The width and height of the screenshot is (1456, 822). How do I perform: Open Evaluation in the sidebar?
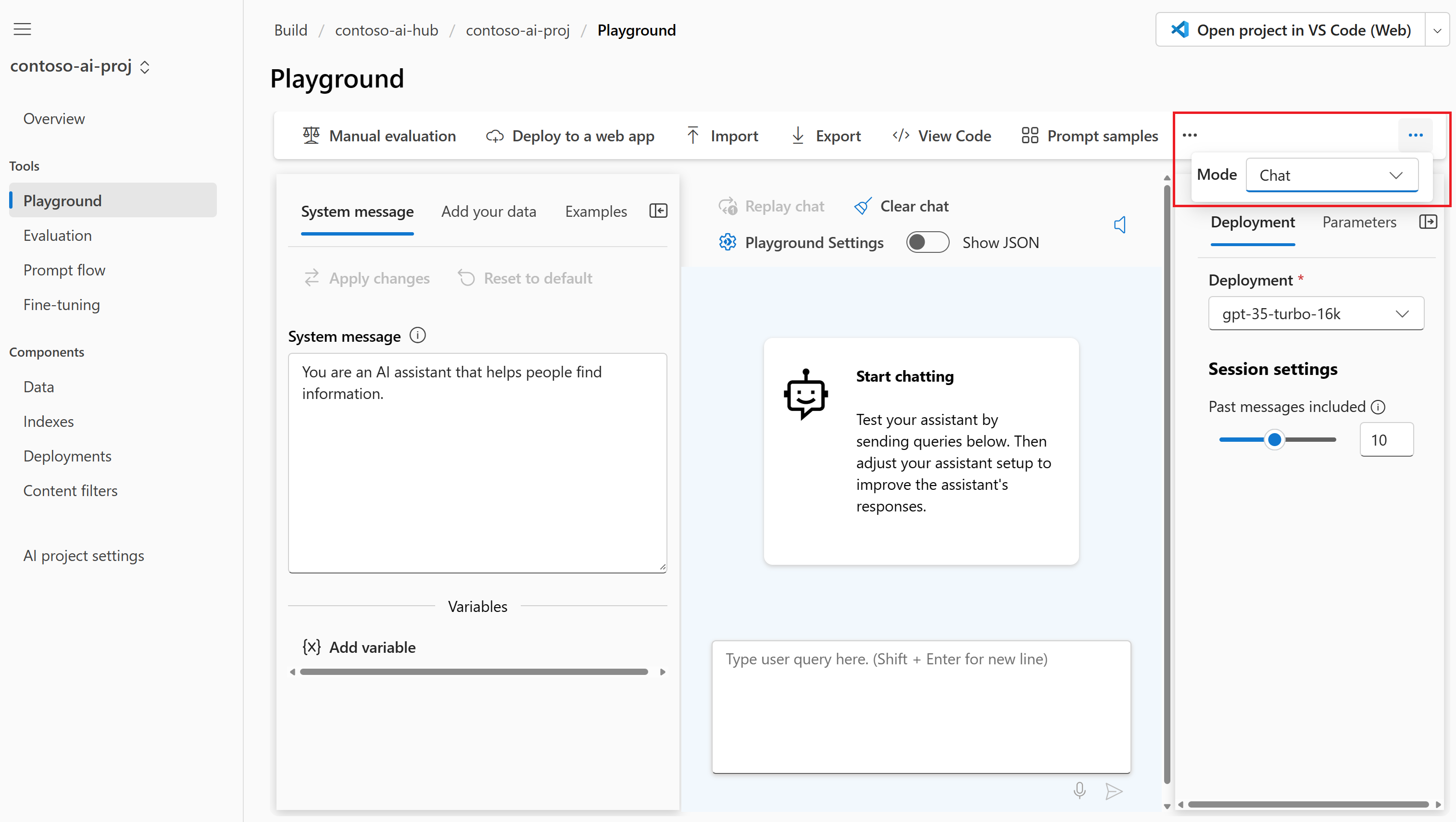pos(57,235)
